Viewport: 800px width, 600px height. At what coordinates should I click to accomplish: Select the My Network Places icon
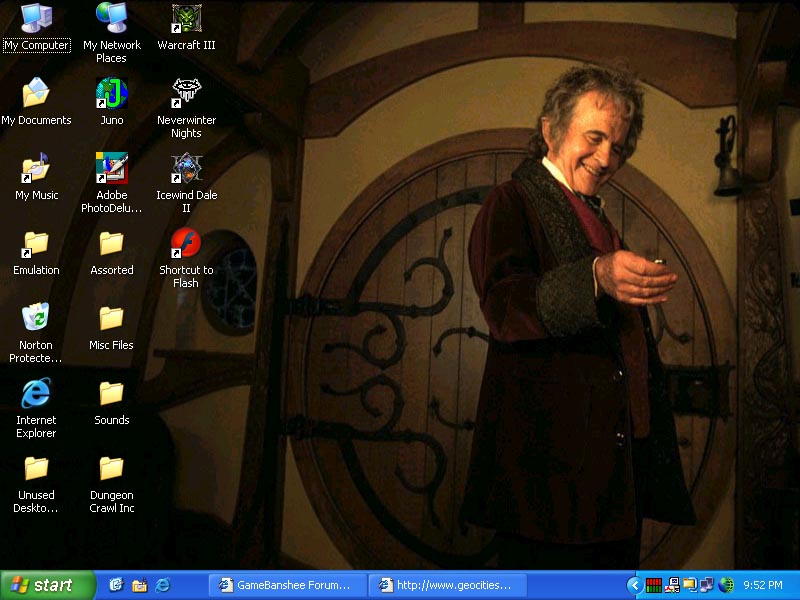pos(111,33)
